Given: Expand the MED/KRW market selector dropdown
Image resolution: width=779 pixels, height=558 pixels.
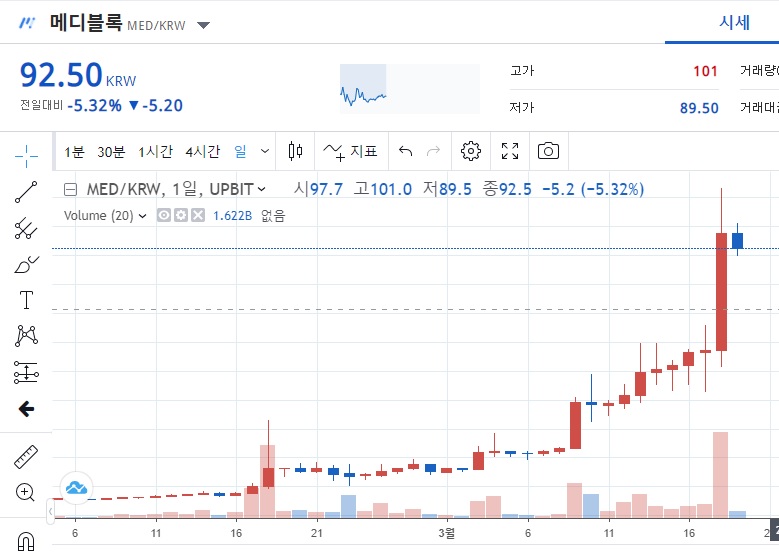Looking at the screenshot, I should click(x=203, y=25).
